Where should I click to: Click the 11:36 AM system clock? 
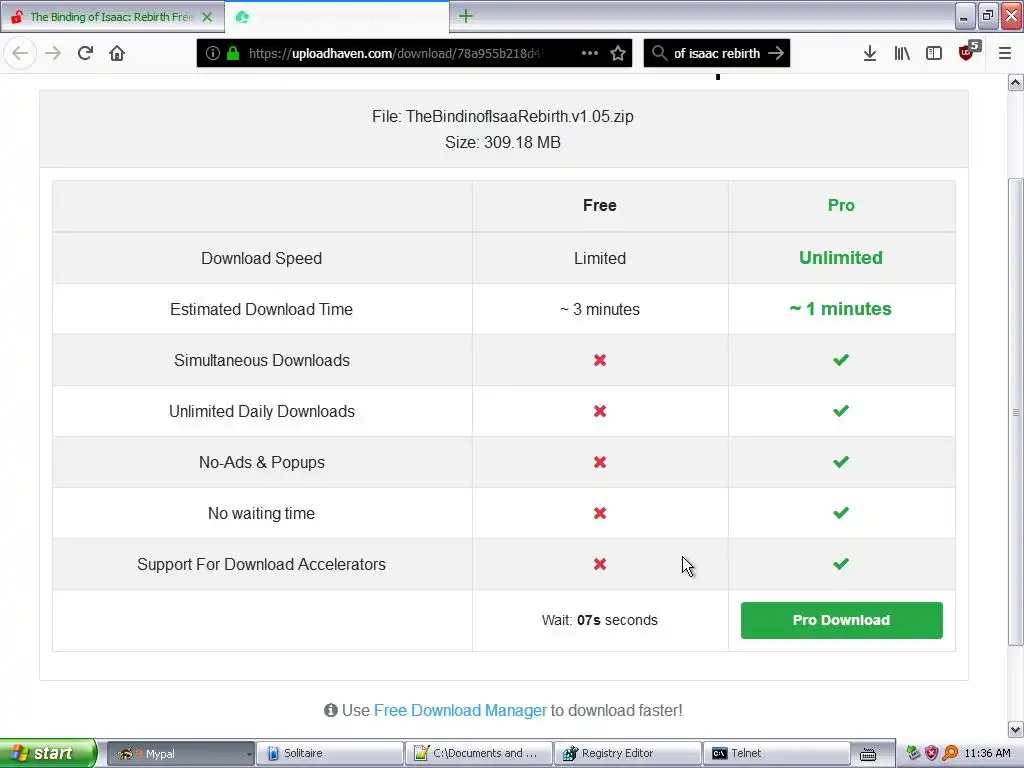(987, 754)
